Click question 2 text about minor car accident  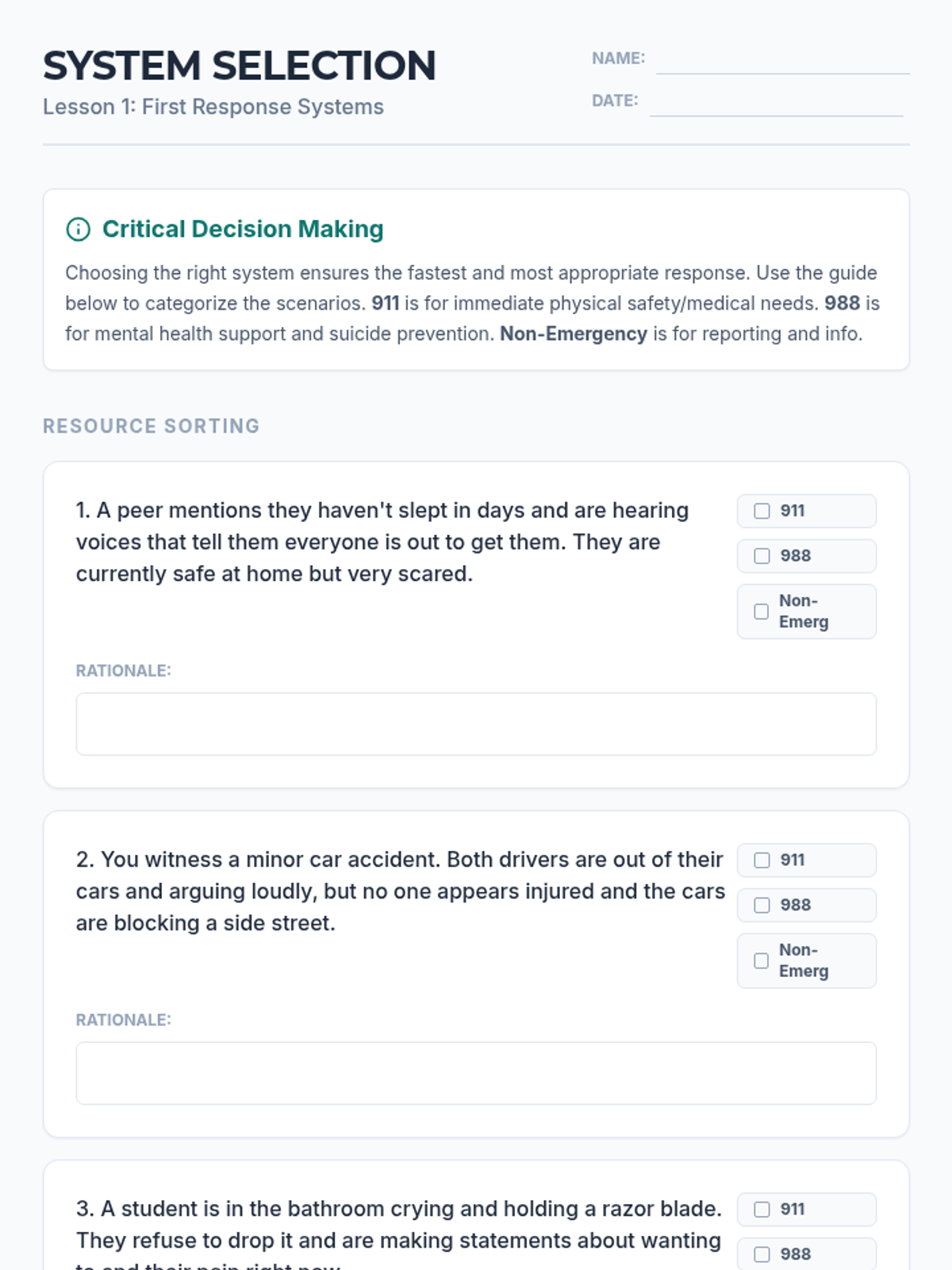401,891
